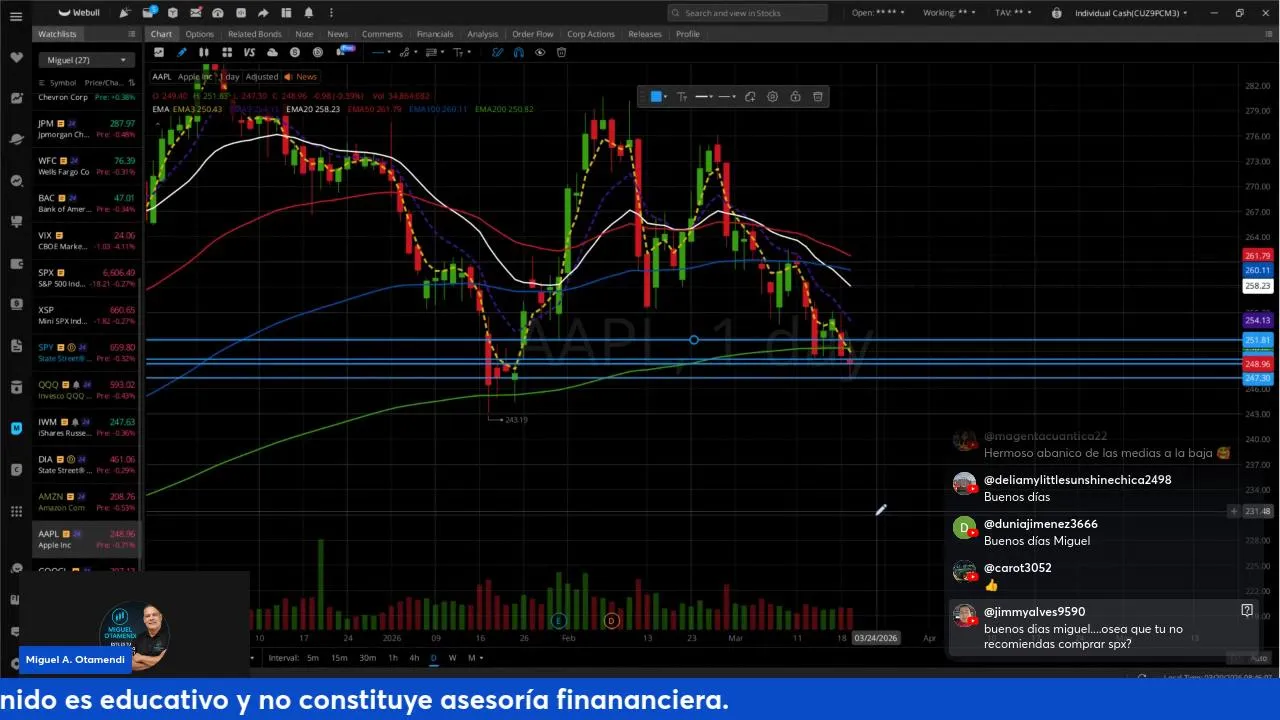Toggle the Adjusted price setting
This screenshot has width=1280, height=720.
[262, 77]
